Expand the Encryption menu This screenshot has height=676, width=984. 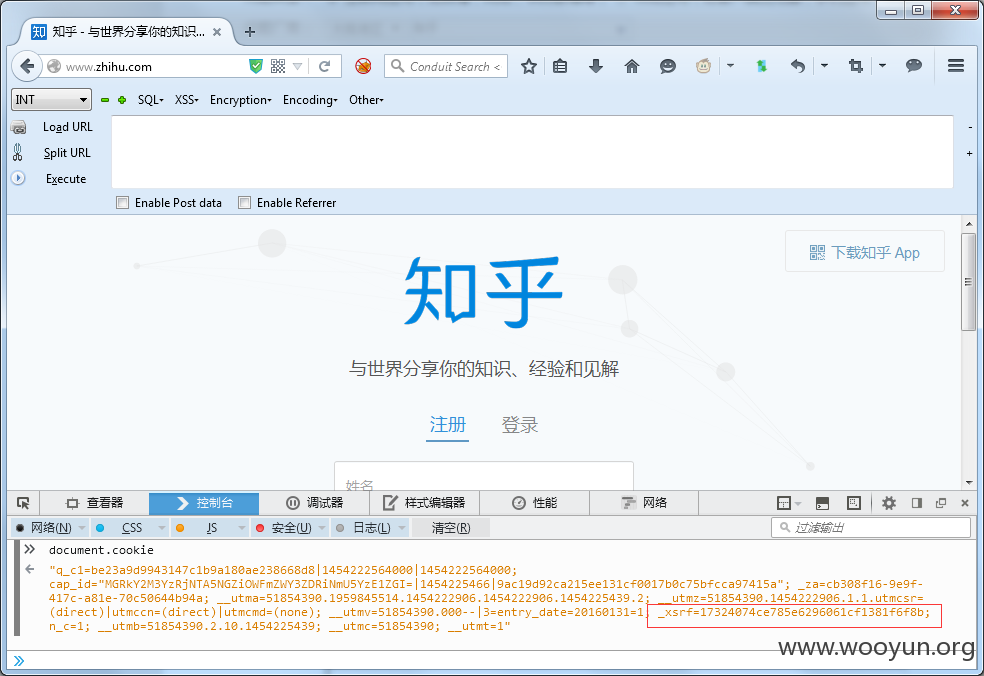click(x=240, y=100)
